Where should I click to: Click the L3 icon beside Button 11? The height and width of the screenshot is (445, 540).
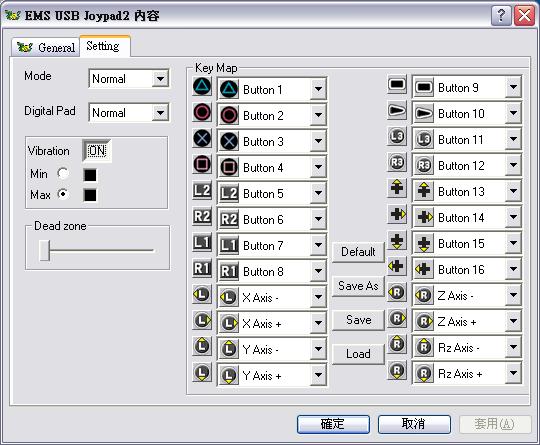397,136
